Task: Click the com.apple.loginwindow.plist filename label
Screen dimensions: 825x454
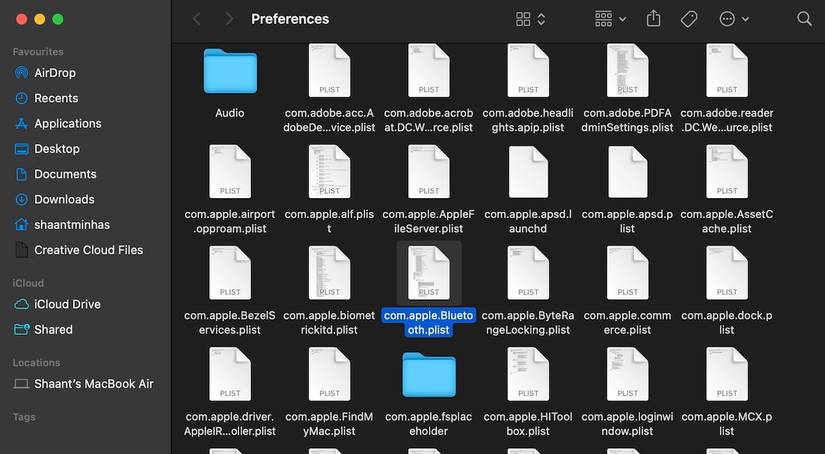Action: point(627,423)
